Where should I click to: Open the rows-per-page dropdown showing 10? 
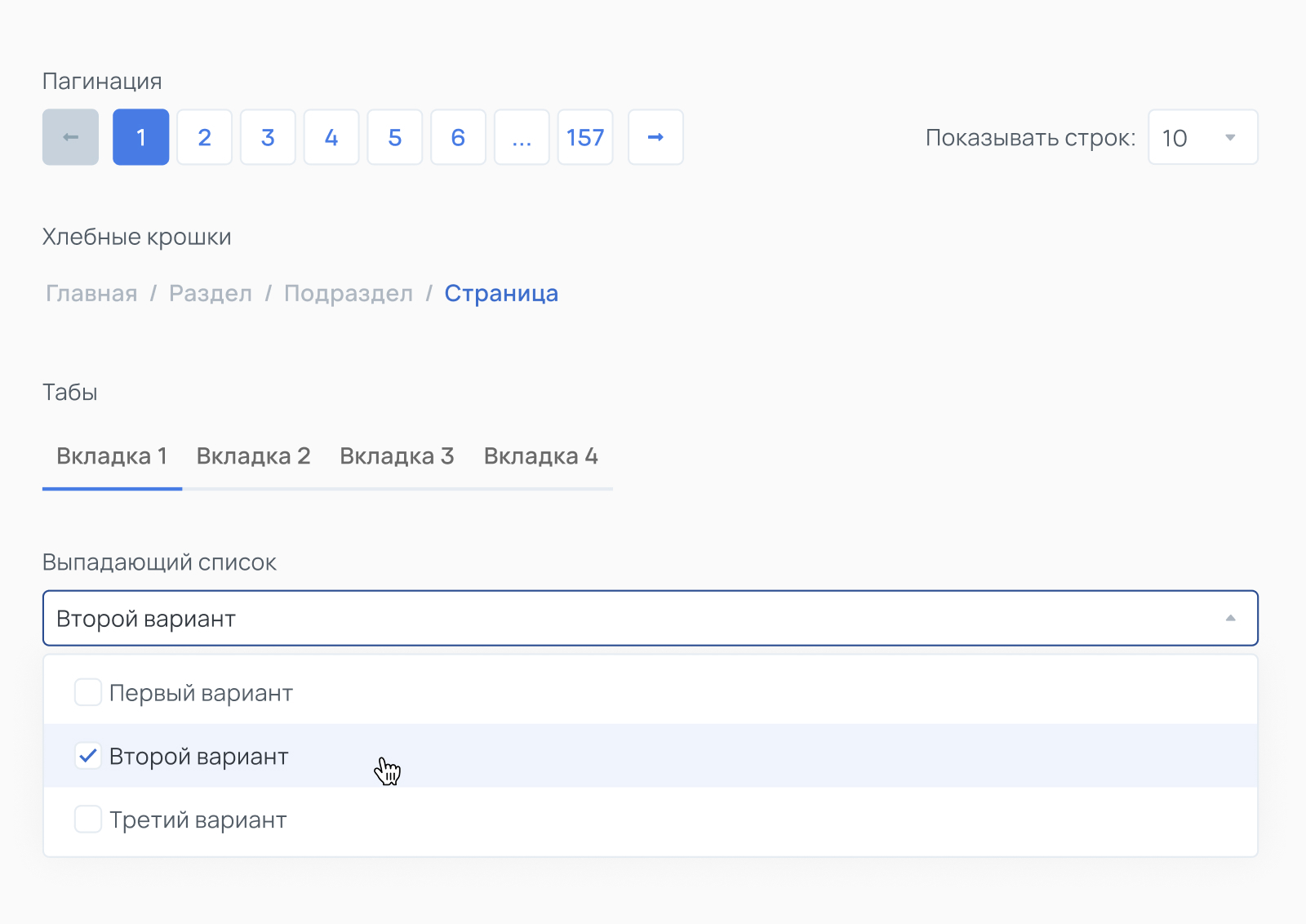1203,137
